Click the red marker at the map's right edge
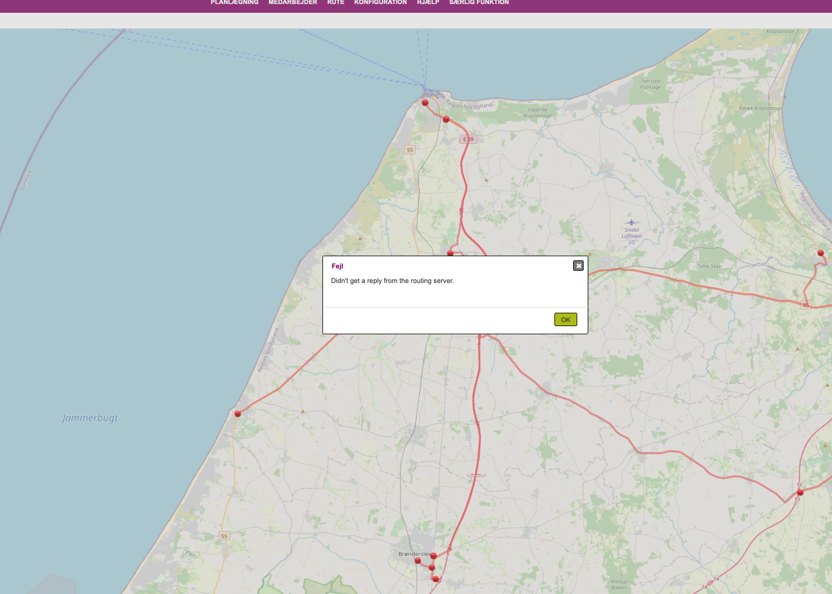Screen dimensions: 832x594 tap(821, 253)
